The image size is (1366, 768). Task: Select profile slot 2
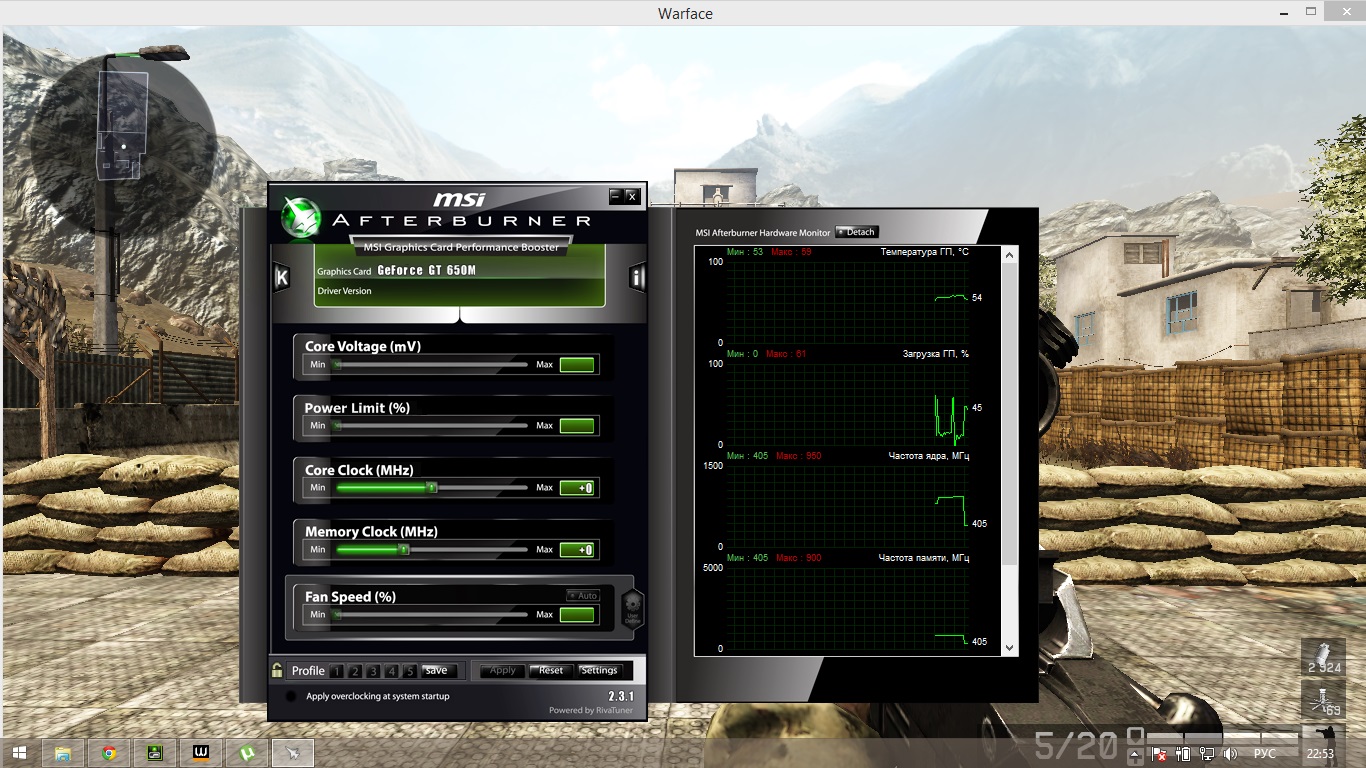[354, 671]
